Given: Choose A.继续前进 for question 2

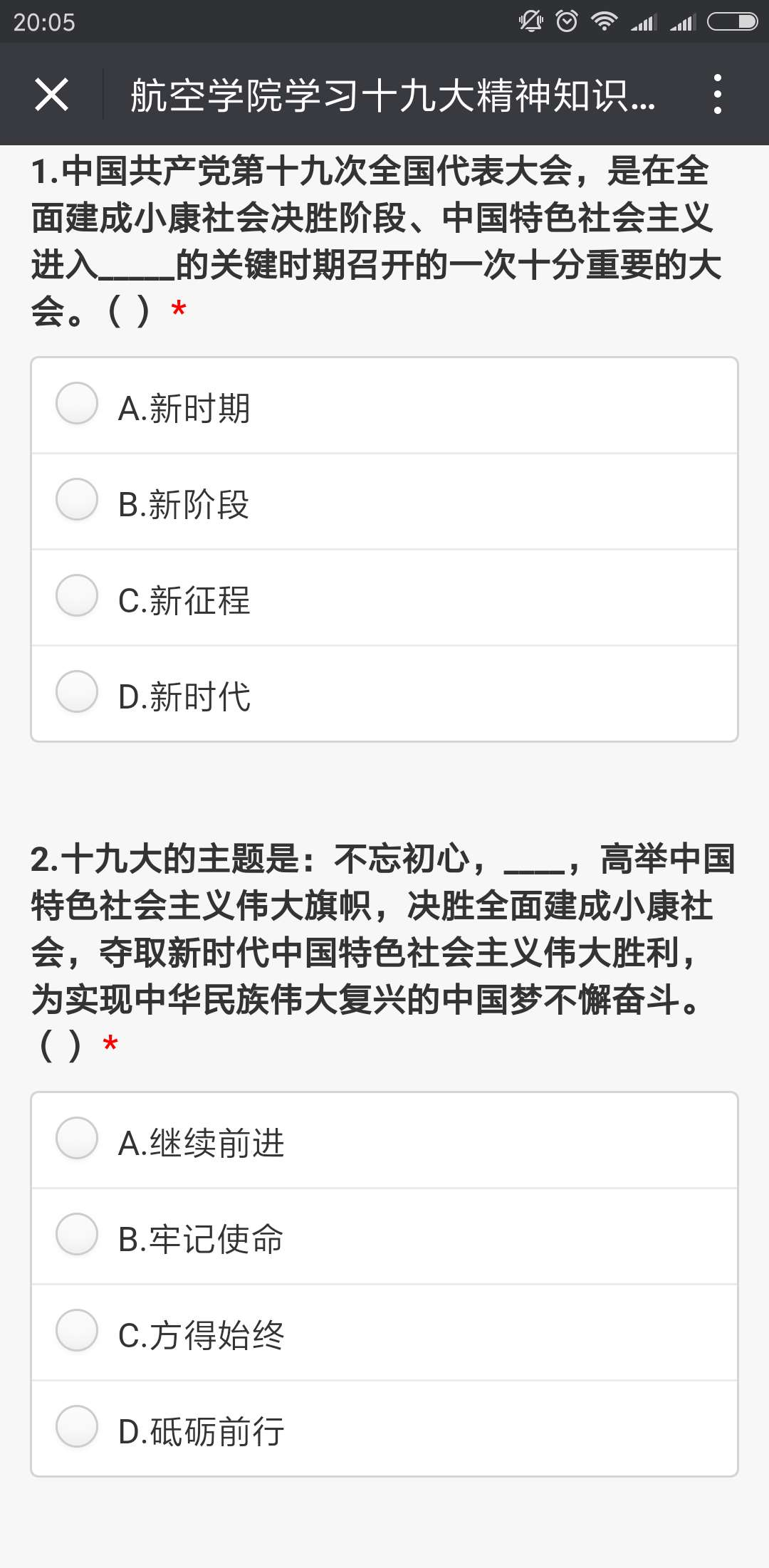Looking at the screenshot, I should pos(77,1139).
